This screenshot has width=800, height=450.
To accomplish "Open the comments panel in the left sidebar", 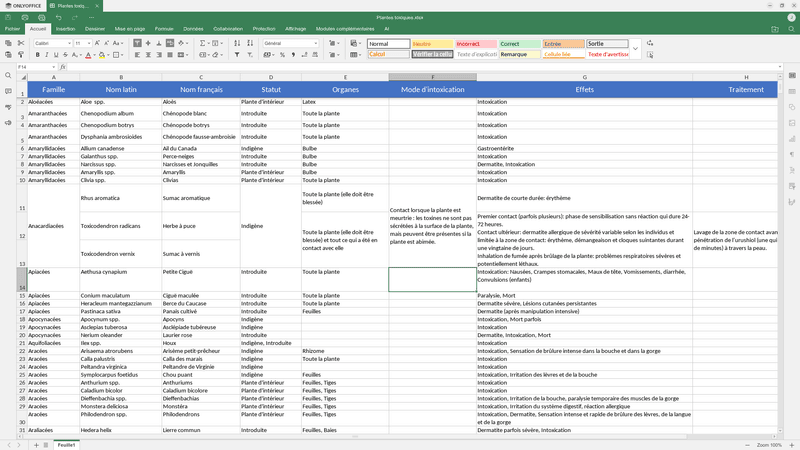I will tap(8, 91).
